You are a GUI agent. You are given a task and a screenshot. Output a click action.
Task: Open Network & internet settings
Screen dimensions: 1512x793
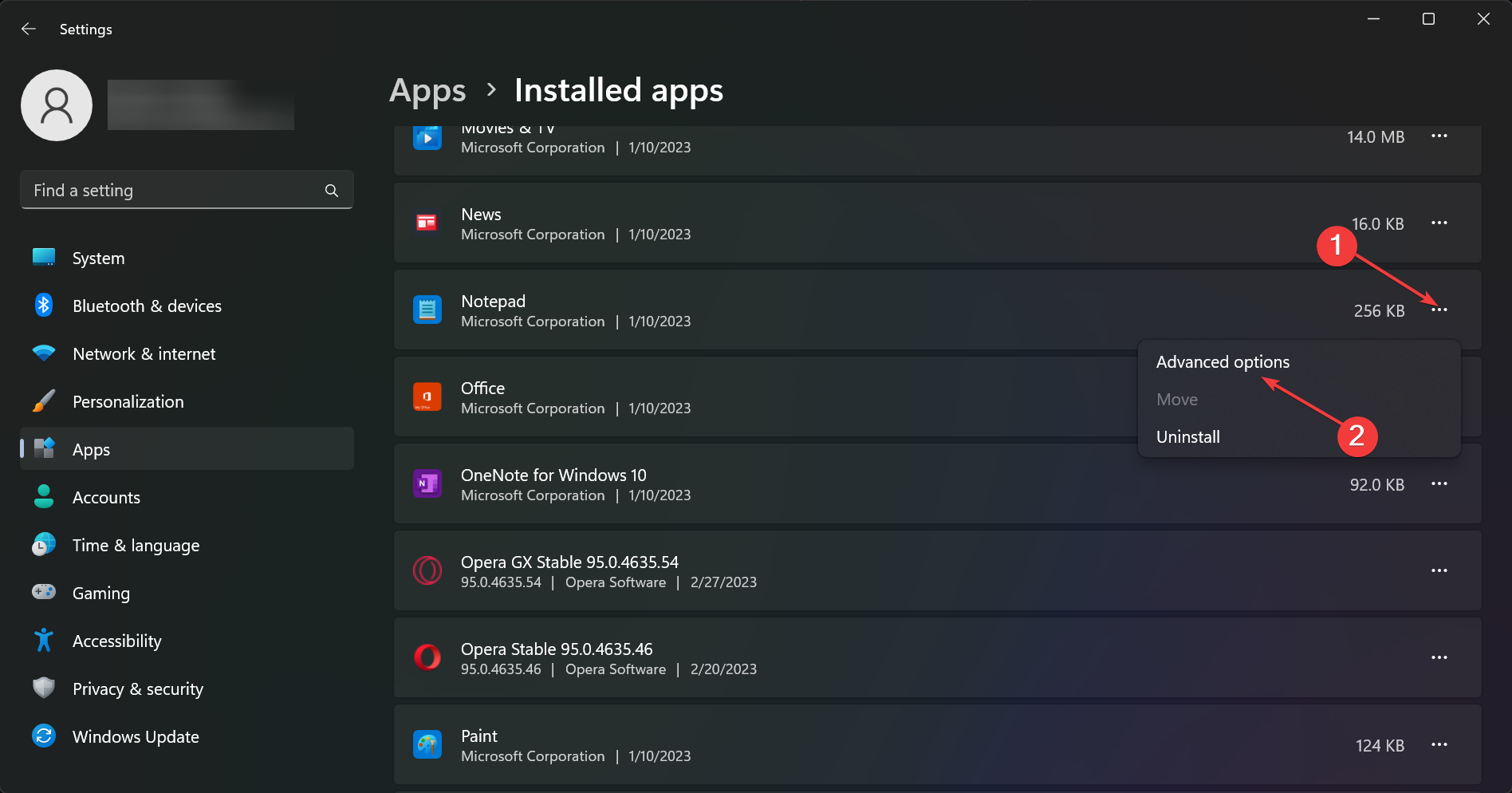pos(187,353)
